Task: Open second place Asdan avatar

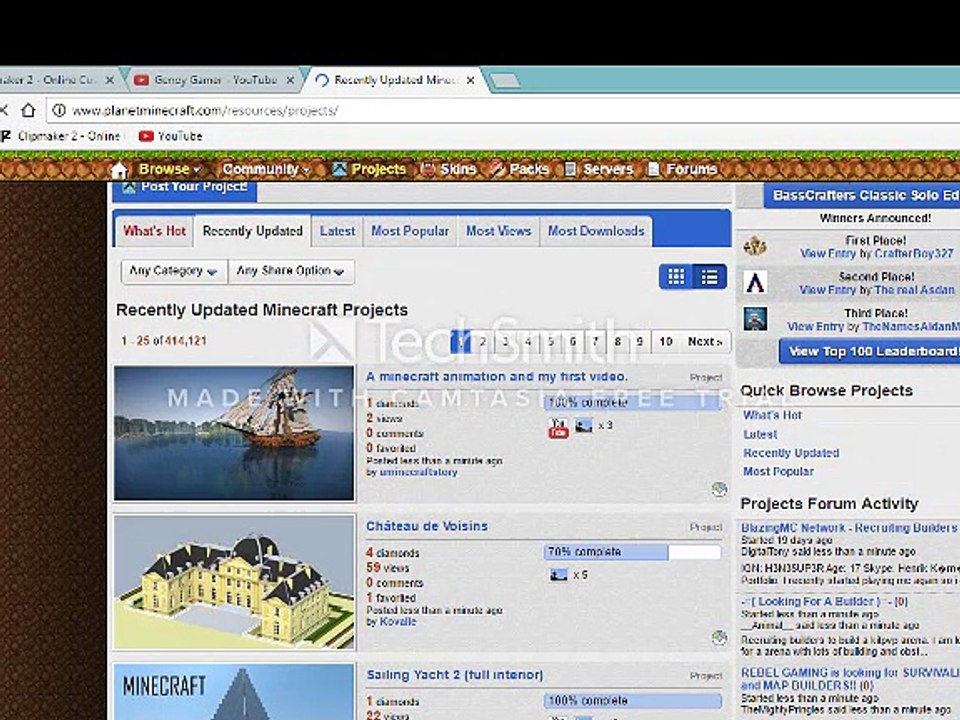Action: [x=755, y=282]
